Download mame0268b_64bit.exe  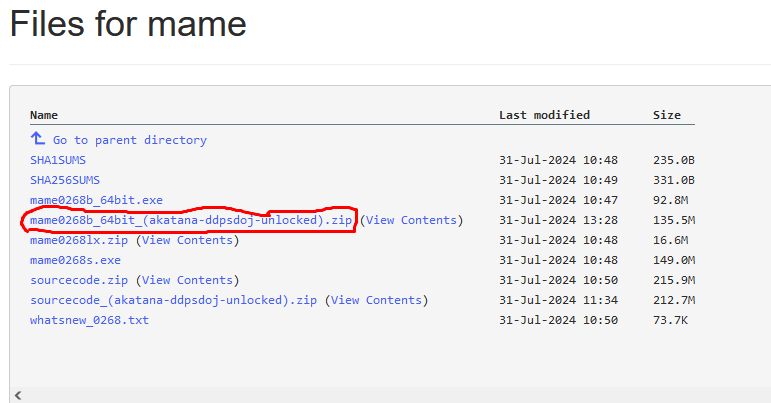pos(96,201)
